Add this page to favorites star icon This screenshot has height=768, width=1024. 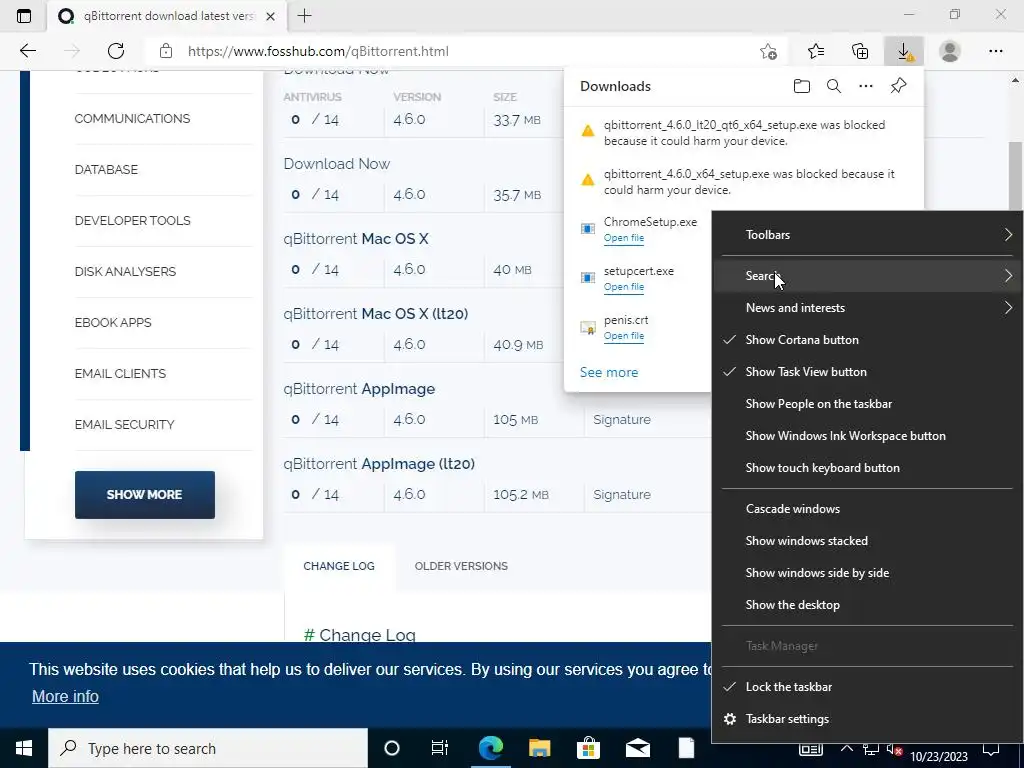769,51
